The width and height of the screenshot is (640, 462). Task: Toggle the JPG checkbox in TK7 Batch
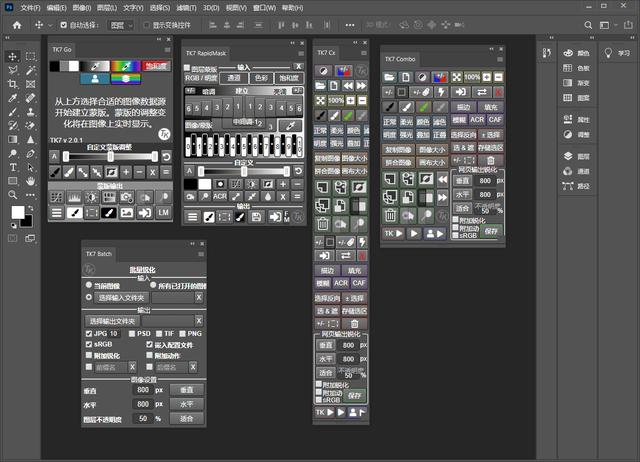[x=89, y=333]
